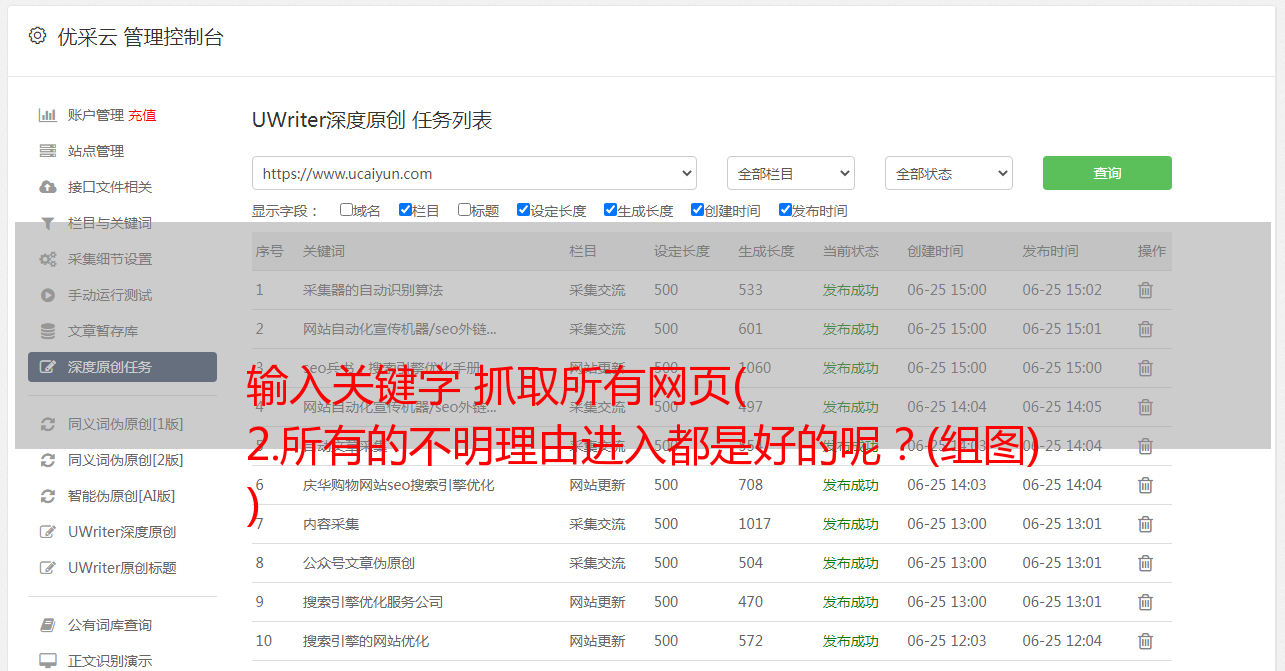
Task: Open 账户管理 in the sidebar
Action: pyautogui.click(x=96, y=115)
